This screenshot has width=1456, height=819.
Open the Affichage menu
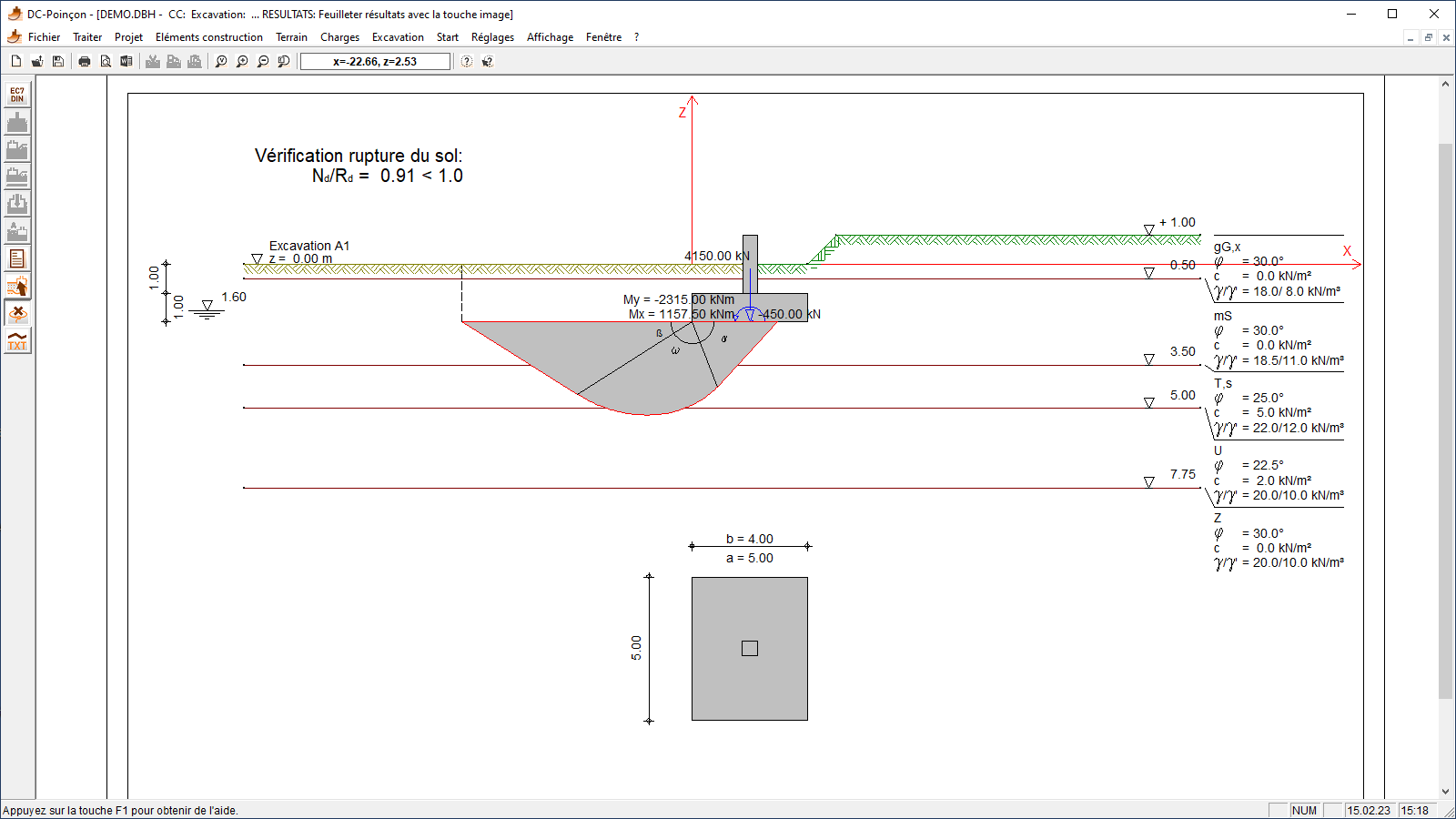(x=550, y=37)
